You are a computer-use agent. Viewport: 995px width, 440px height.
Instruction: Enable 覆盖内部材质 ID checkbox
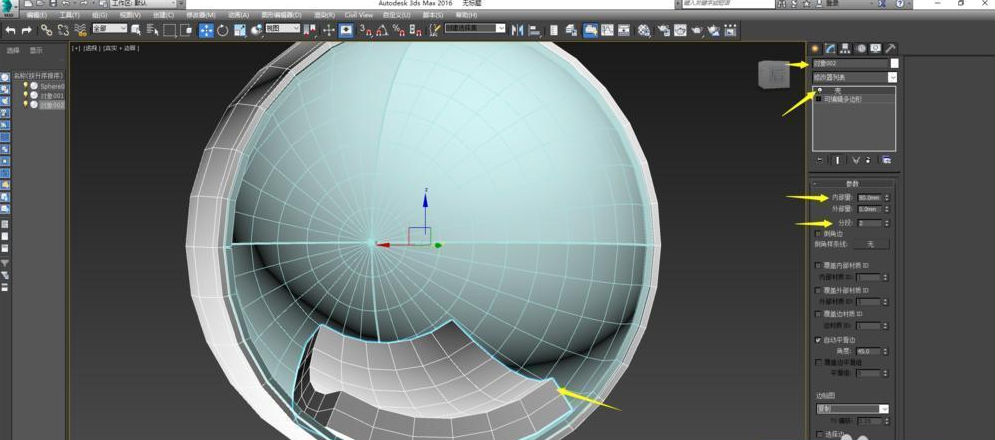pyautogui.click(x=818, y=265)
